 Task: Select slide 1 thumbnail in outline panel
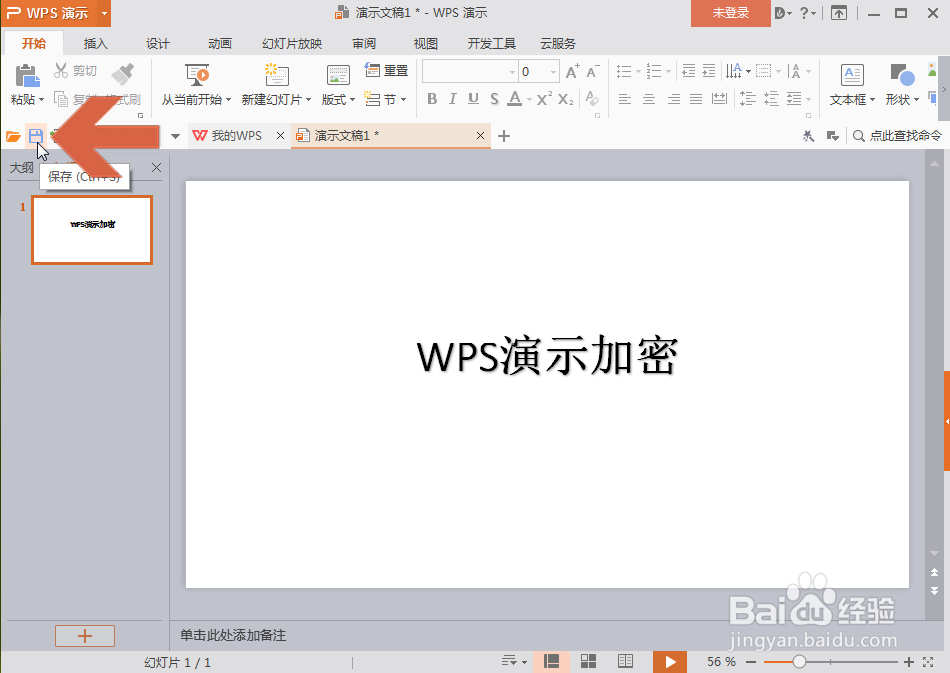coord(91,230)
